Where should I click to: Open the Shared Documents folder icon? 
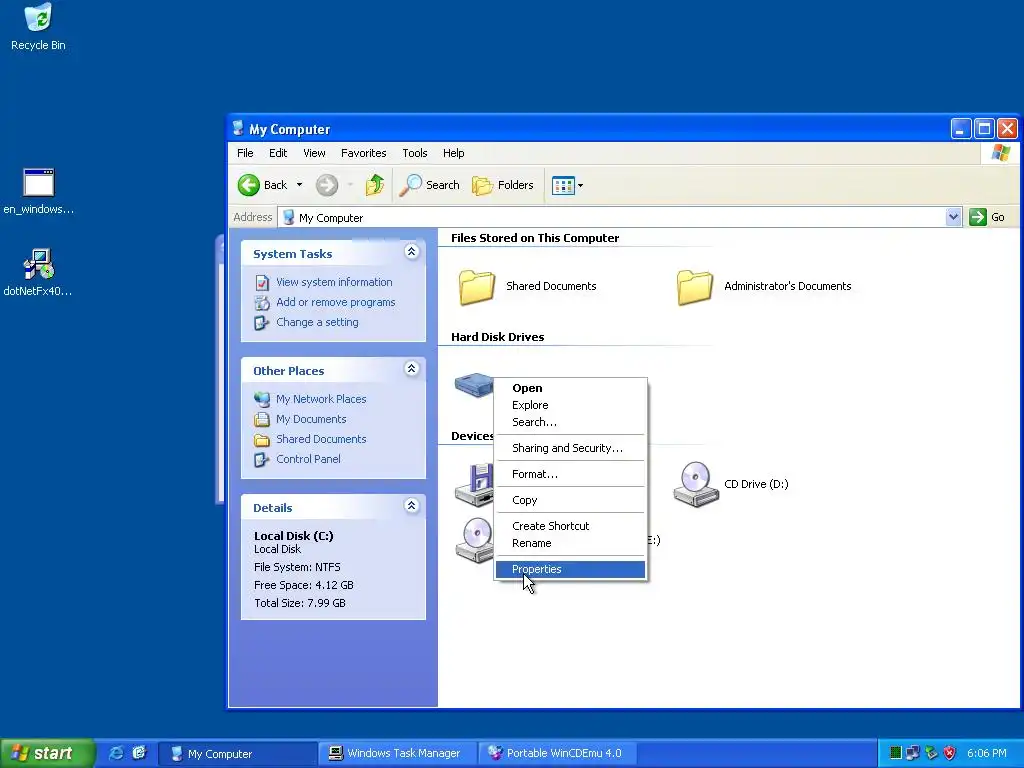(477, 287)
